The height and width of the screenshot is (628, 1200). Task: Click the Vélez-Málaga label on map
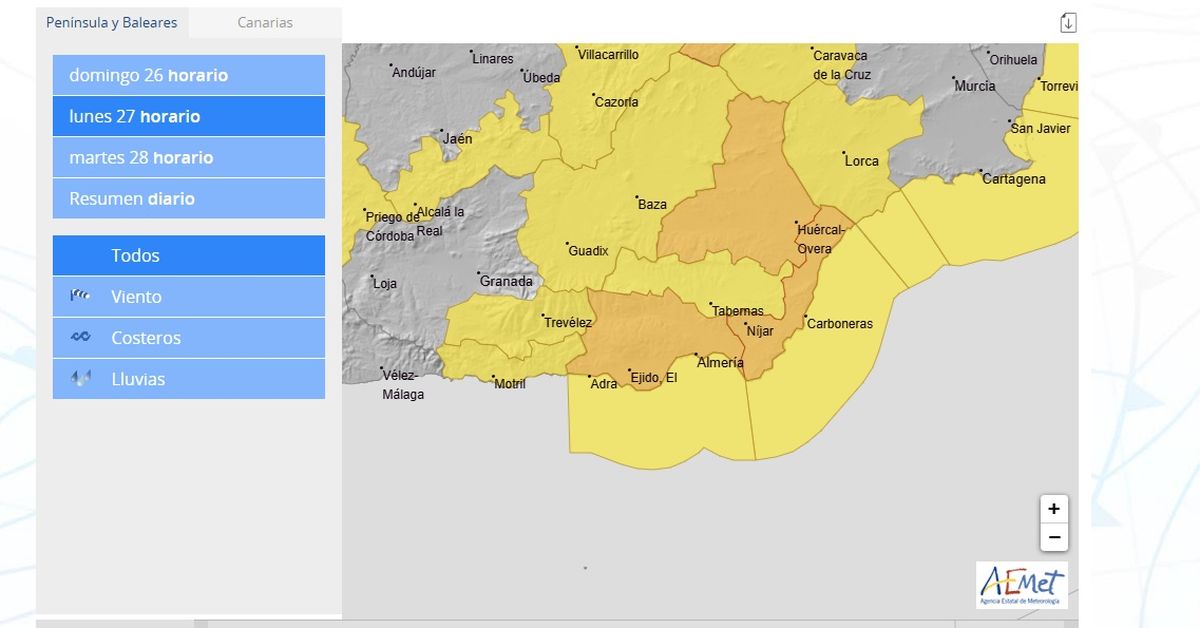403,386
